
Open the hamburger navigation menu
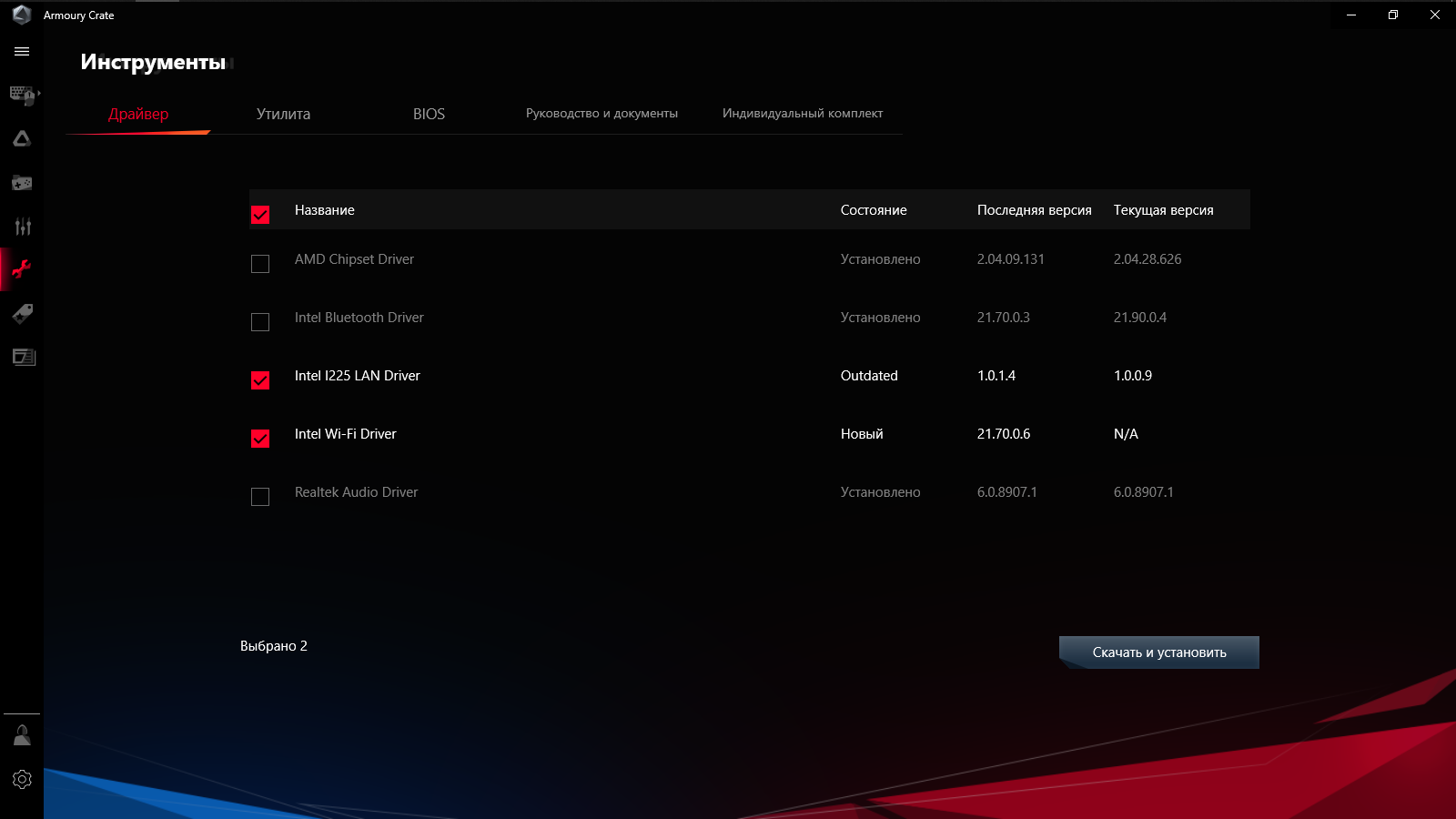point(22,52)
